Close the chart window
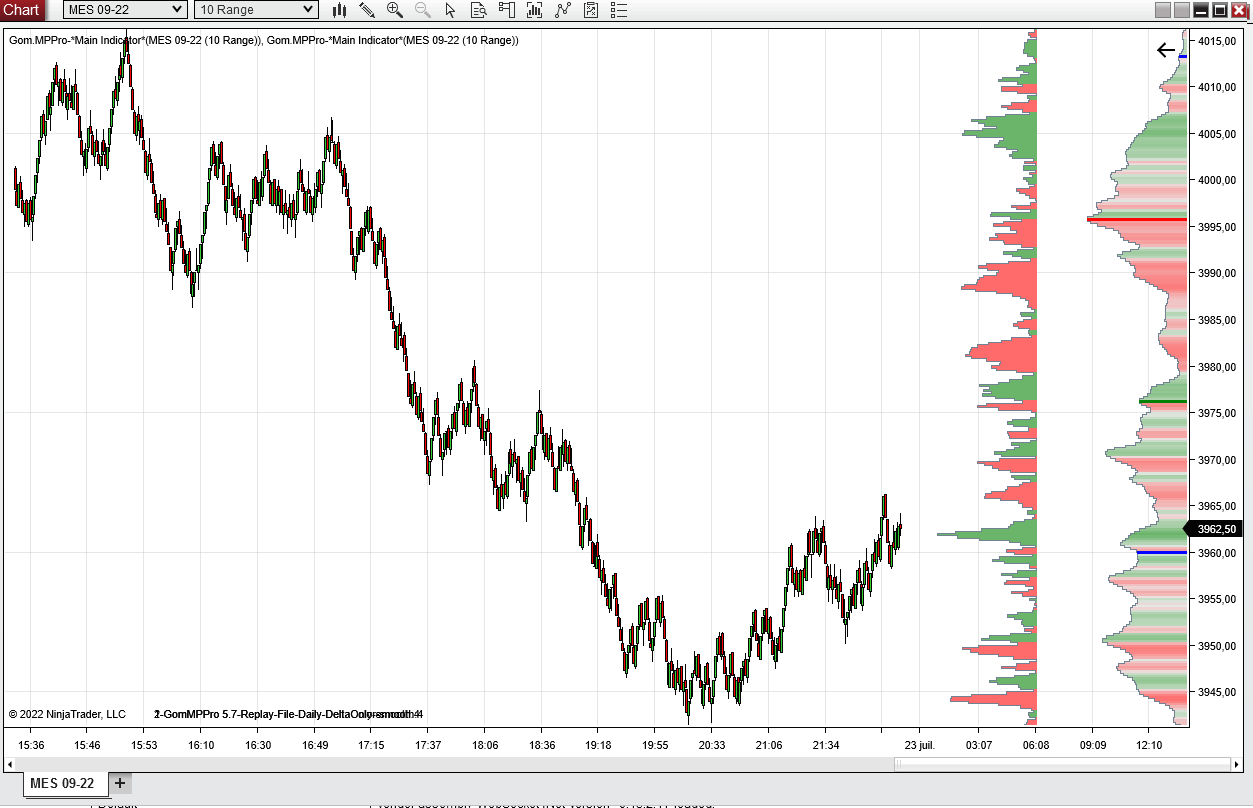This screenshot has height=808, width=1253. [x=1239, y=10]
